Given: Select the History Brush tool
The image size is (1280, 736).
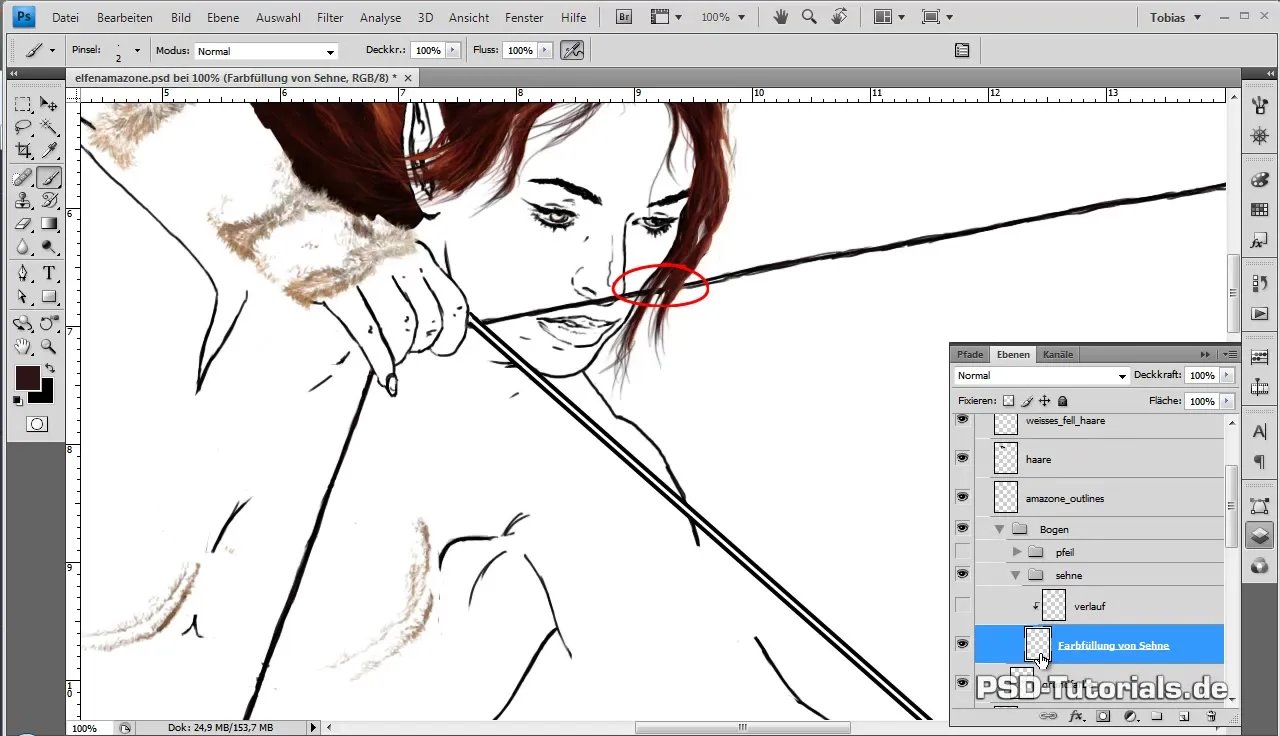Looking at the screenshot, I should pyautogui.click(x=48, y=201).
